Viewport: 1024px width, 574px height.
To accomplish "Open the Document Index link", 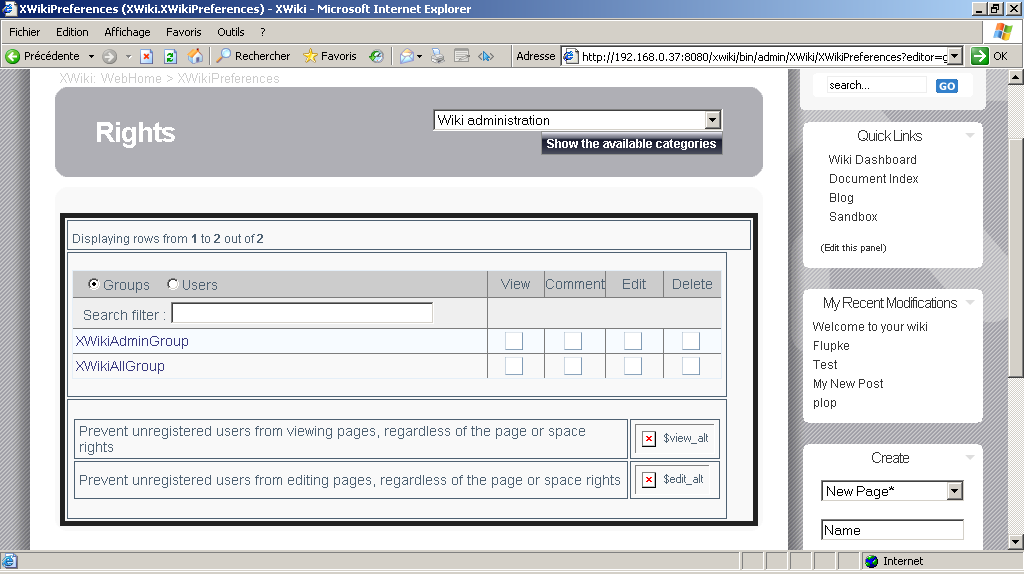I will (874, 179).
